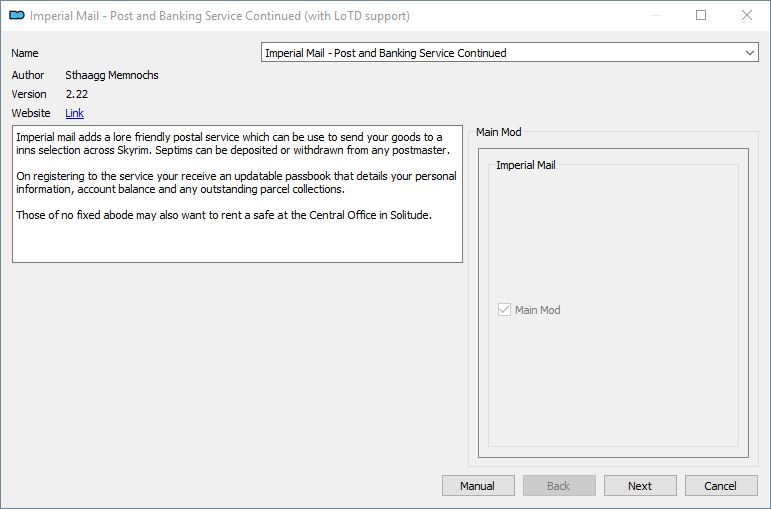Select the version value '2.22'
This screenshot has height=509, width=771.
click(77, 94)
